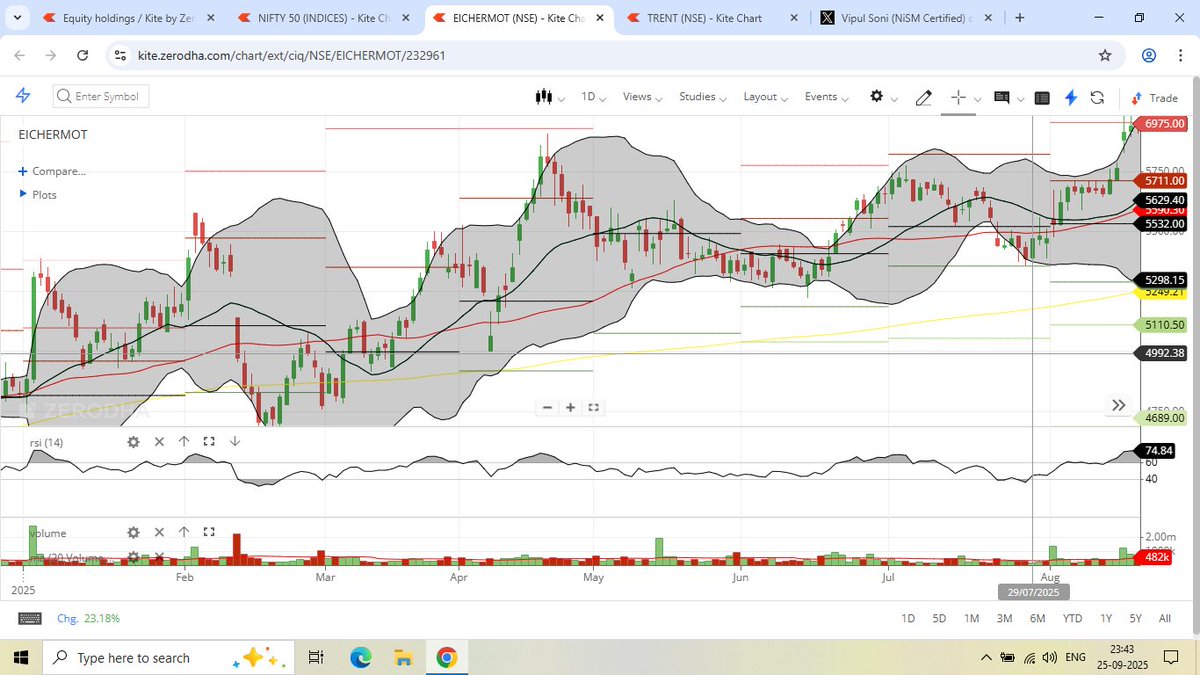View site information icon in address bar

[120, 55]
